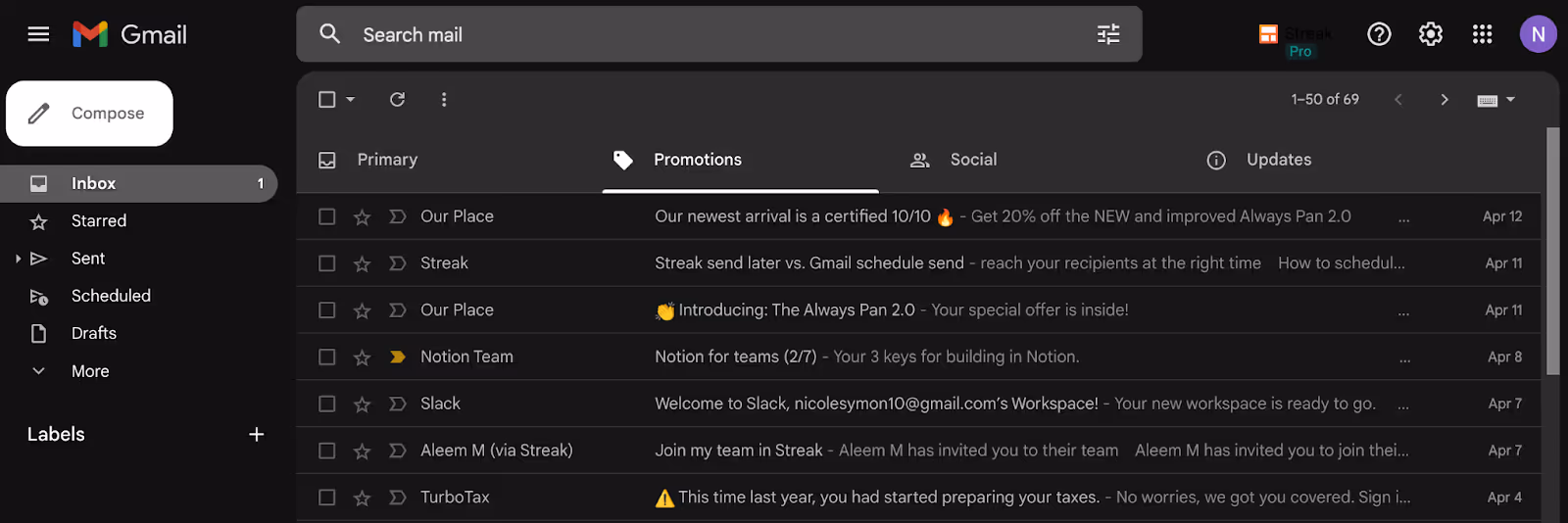This screenshot has height=523, width=1568.
Task: Go to newer page arrow
Action: 1398,99
